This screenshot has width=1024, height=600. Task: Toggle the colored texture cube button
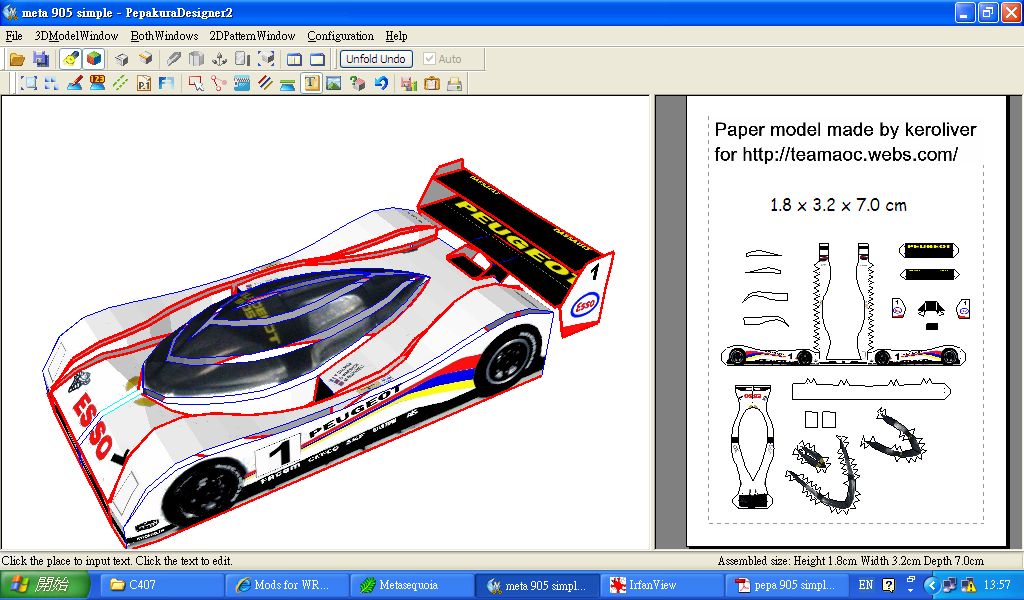point(94,59)
